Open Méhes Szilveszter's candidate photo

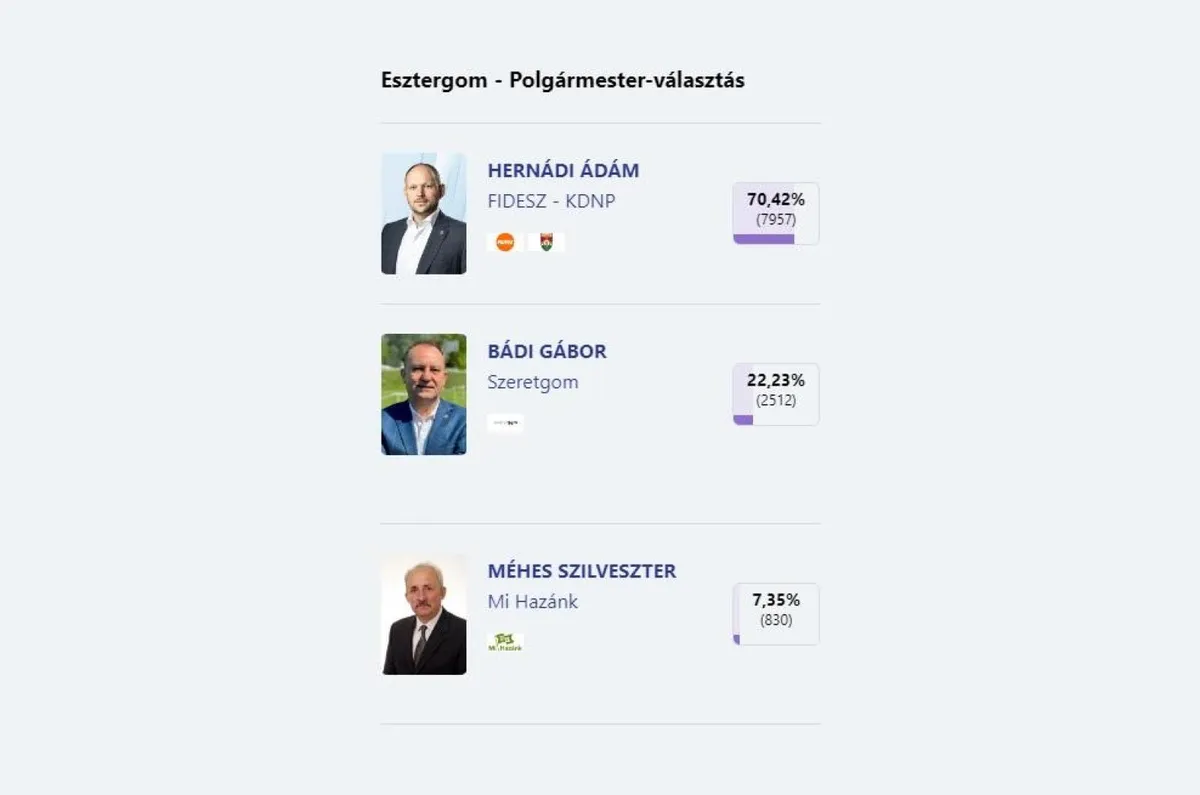click(x=424, y=614)
